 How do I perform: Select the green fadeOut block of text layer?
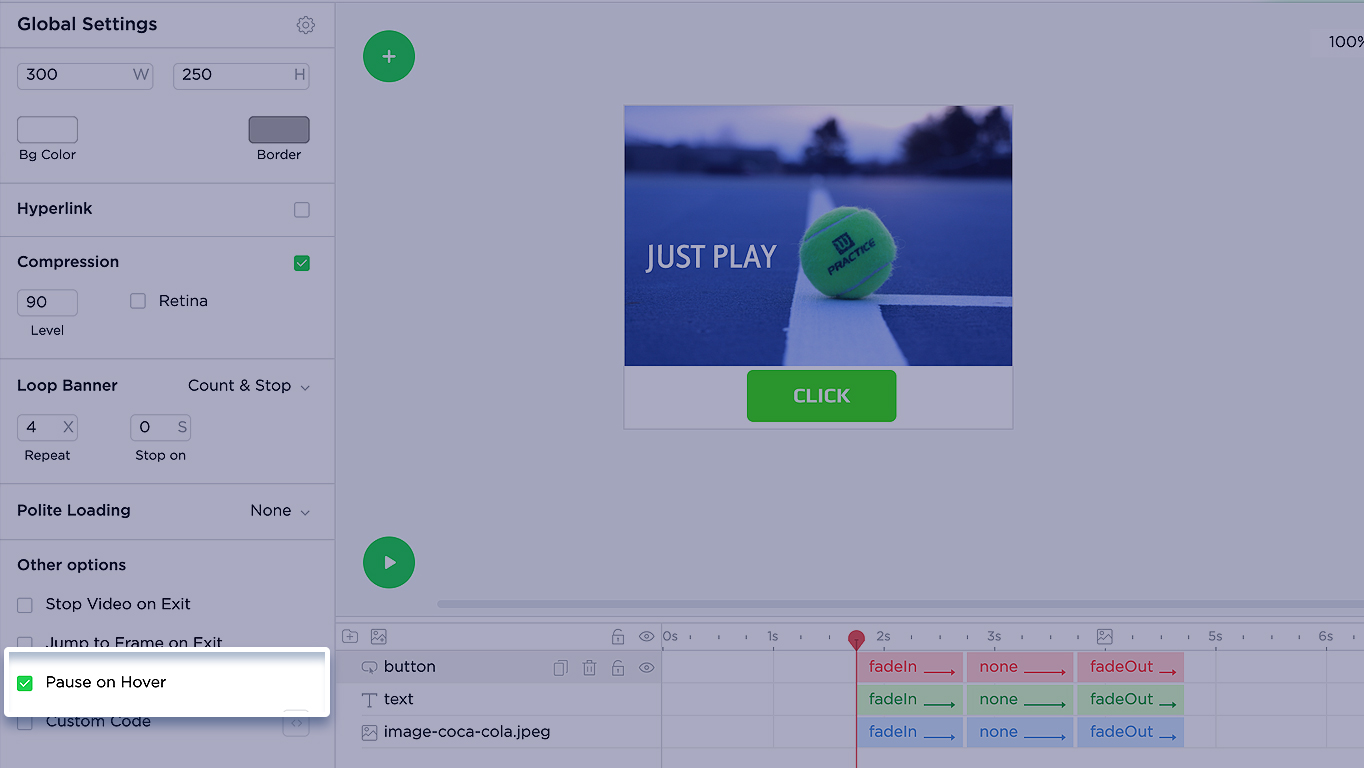1130,700
